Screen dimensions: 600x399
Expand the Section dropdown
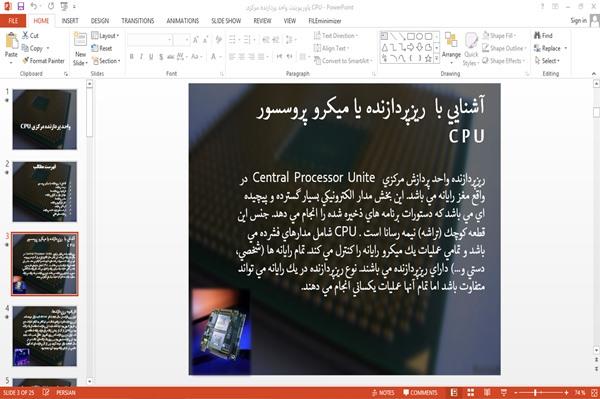pyautogui.click(x=106, y=61)
